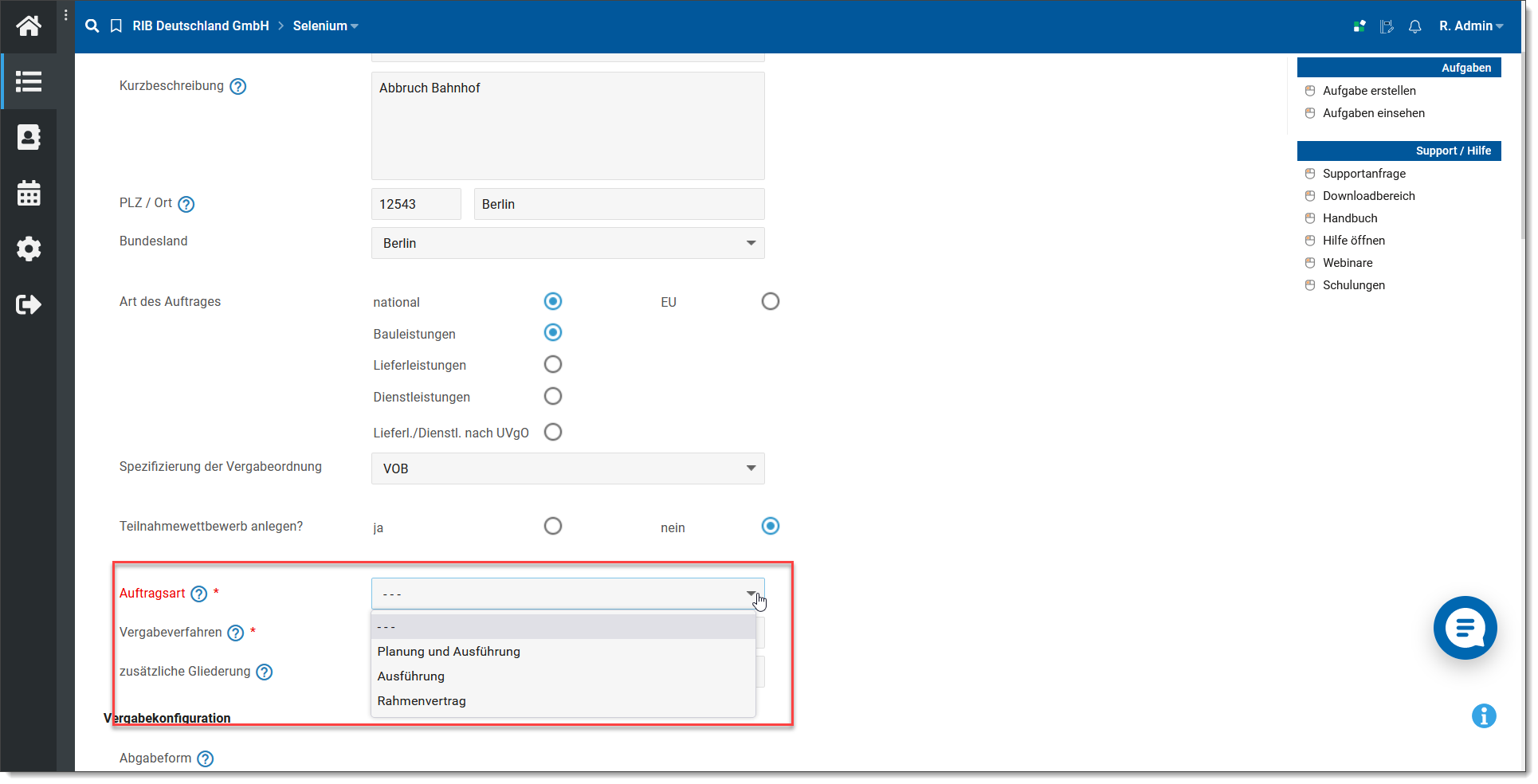This screenshot has height=784, width=1538.
Task: Open the tasks edit icon in header
Action: coord(1387,26)
